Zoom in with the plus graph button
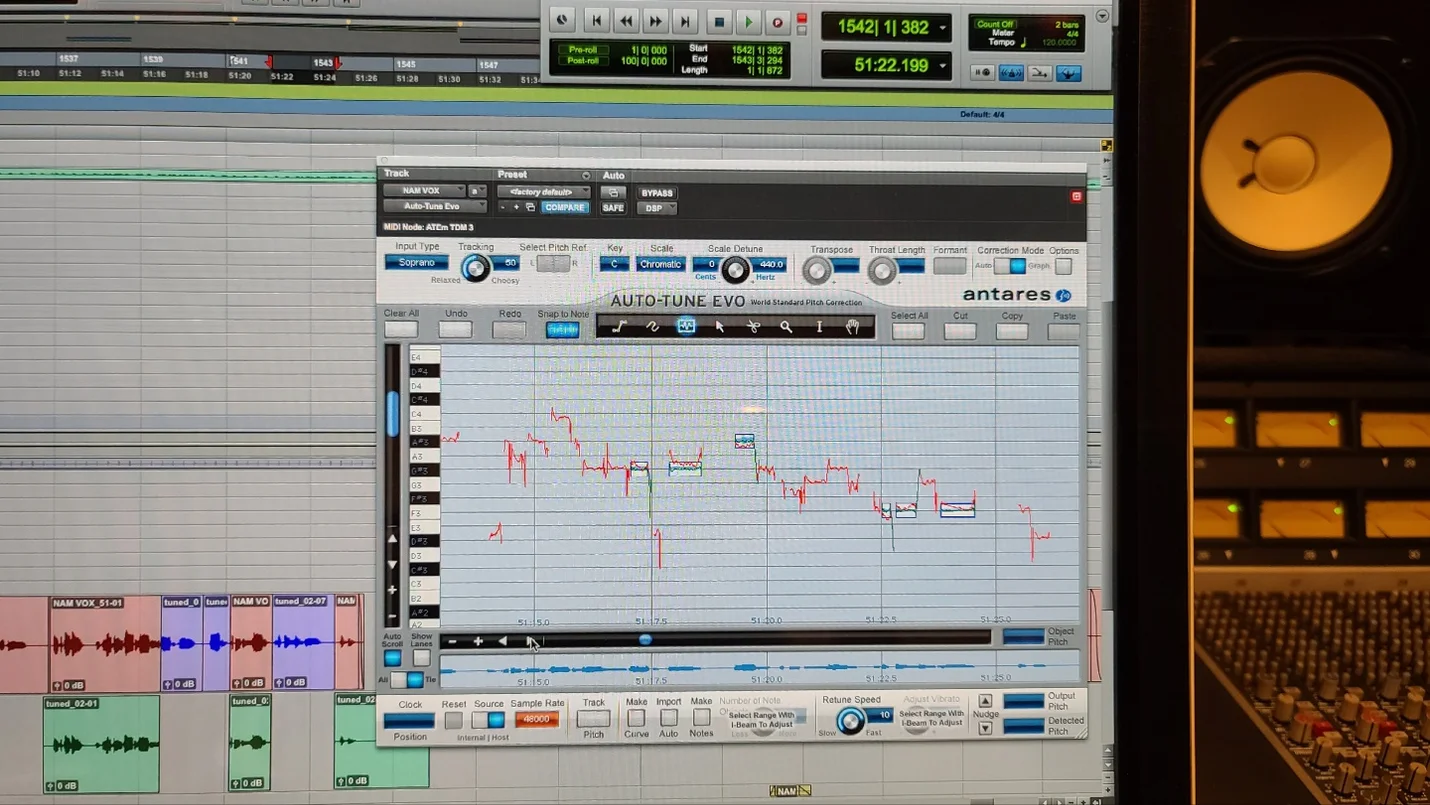The height and width of the screenshot is (805, 1430). coord(478,641)
